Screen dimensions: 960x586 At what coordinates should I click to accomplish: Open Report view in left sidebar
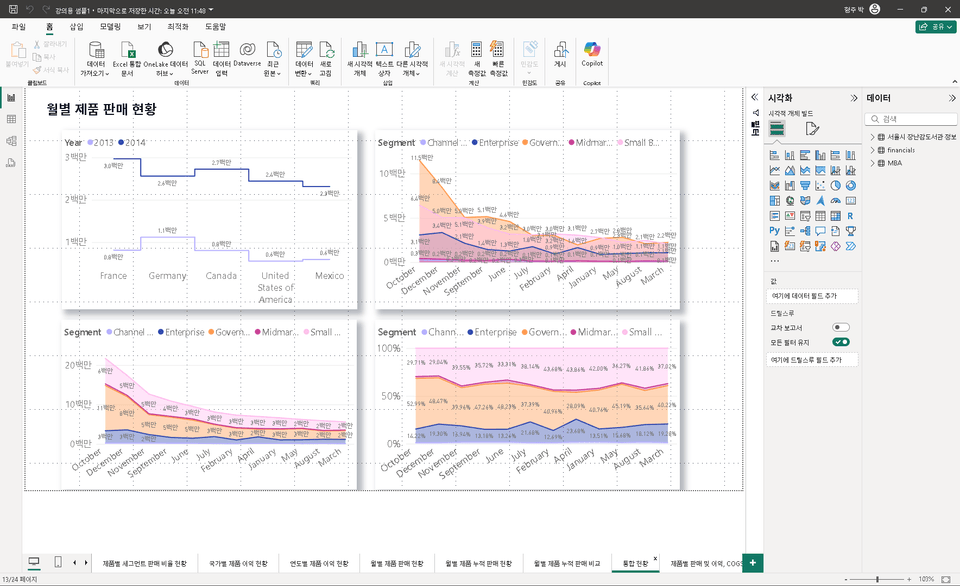tap(11, 98)
